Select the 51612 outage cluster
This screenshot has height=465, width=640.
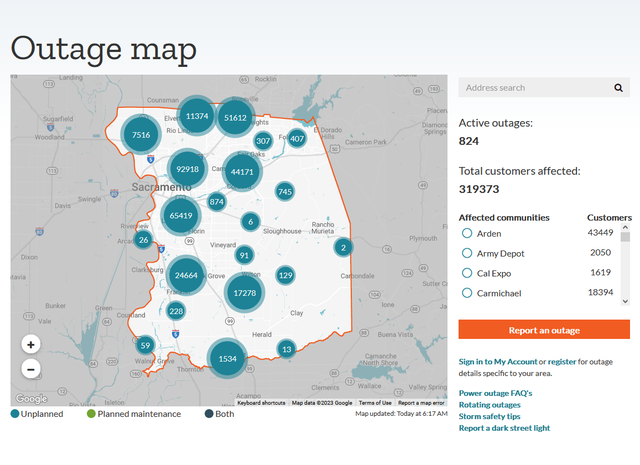(235, 117)
